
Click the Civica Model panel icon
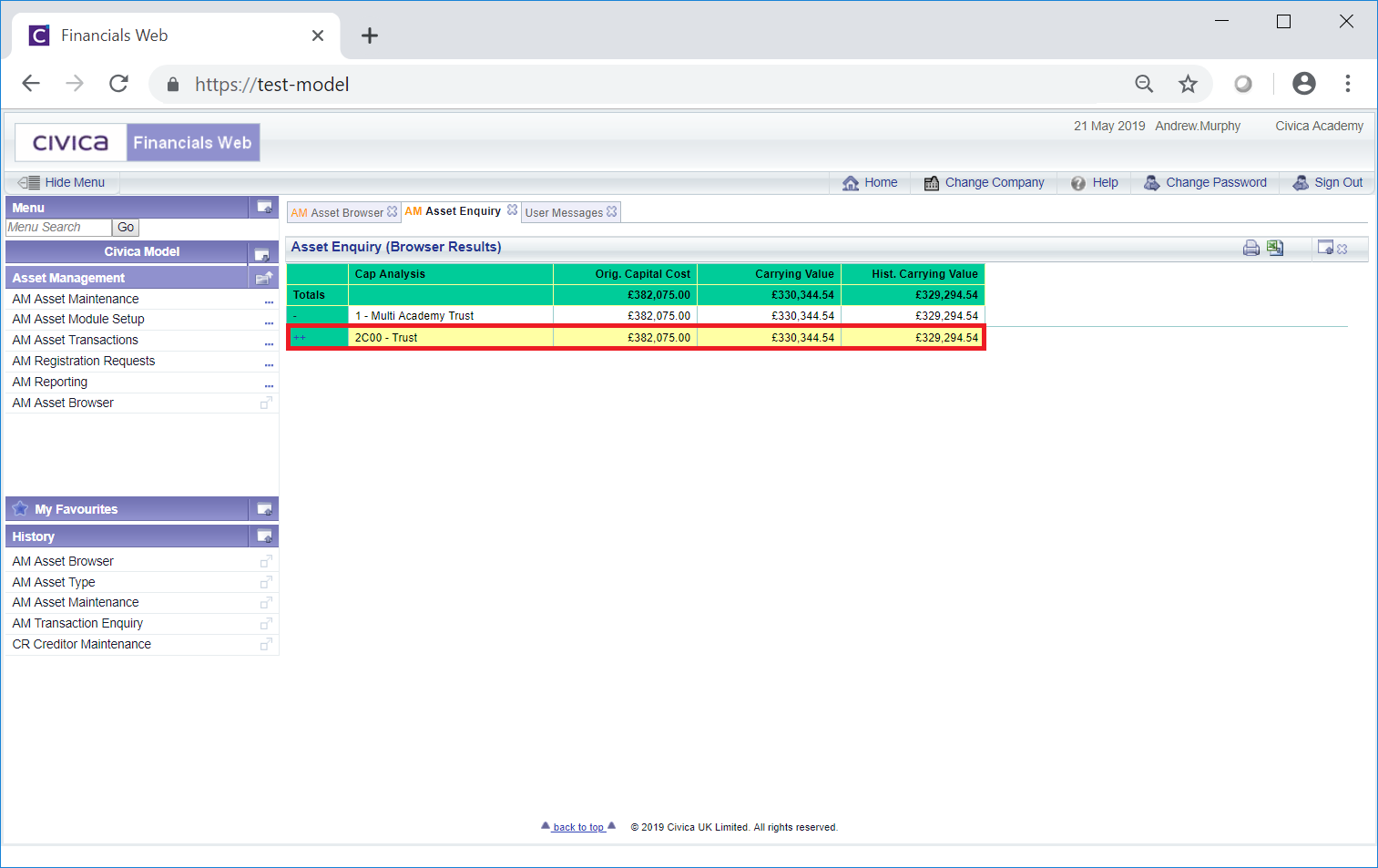(x=261, y=254)
